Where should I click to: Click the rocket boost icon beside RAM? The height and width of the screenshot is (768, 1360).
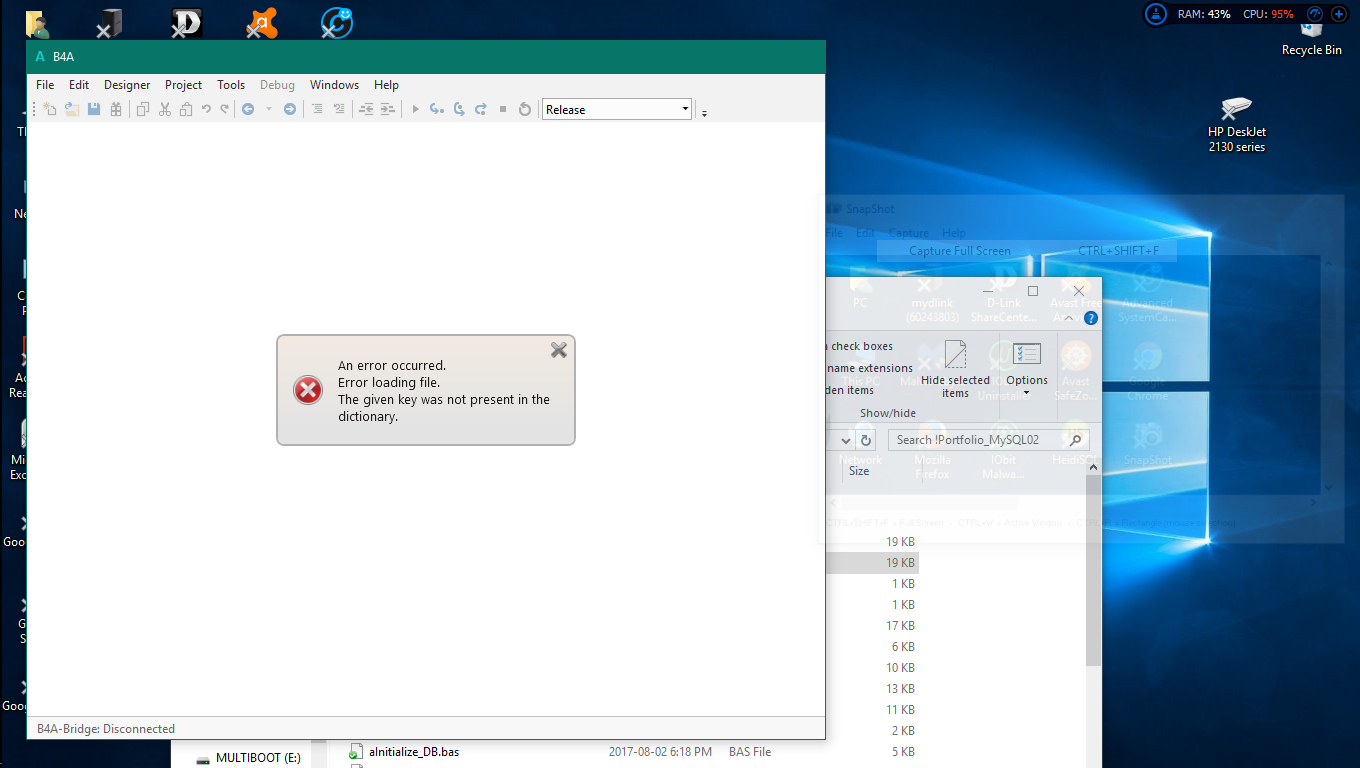click(1157, 14)
